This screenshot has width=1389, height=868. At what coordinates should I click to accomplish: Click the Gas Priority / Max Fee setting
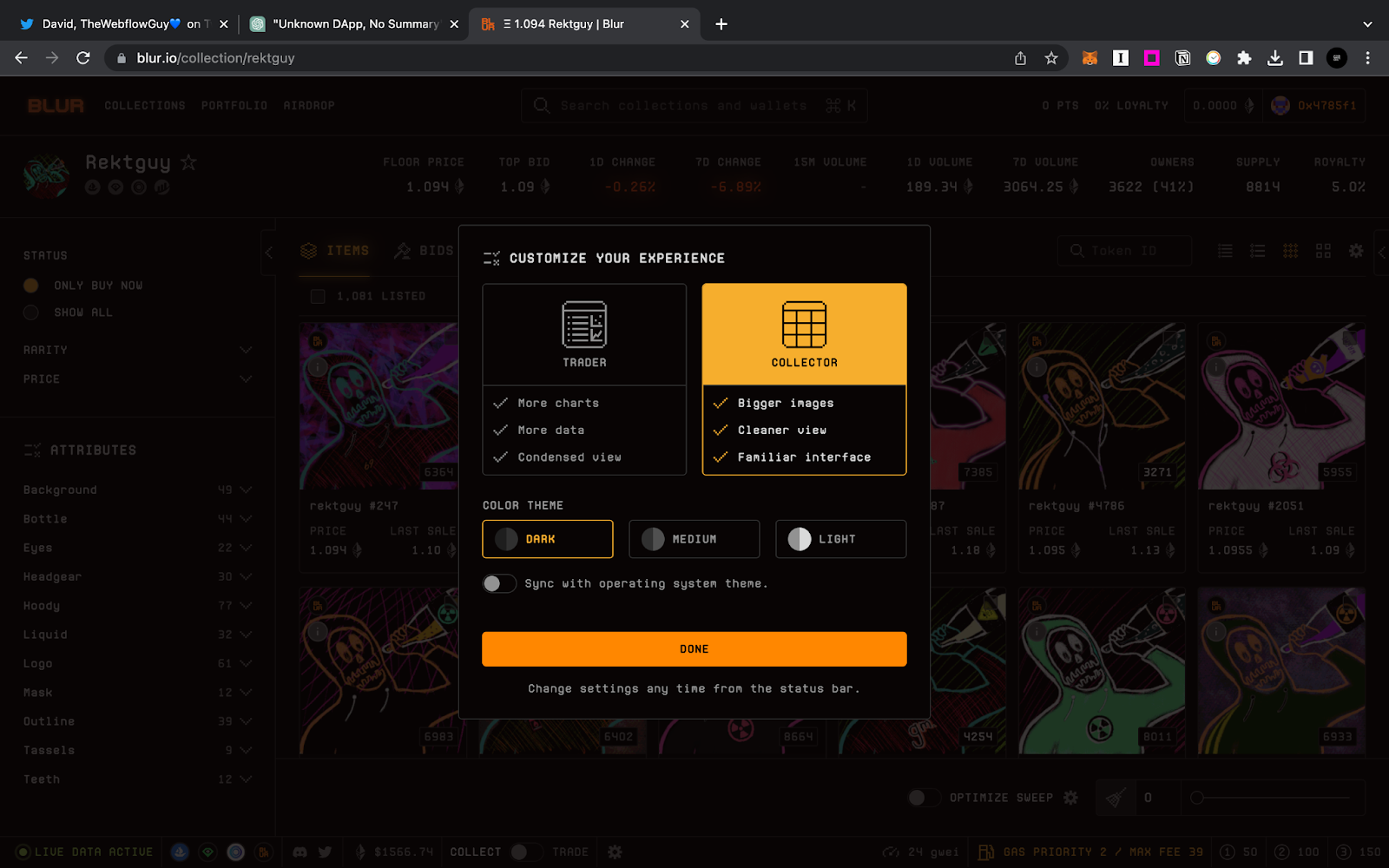[x=1091, y=852]
